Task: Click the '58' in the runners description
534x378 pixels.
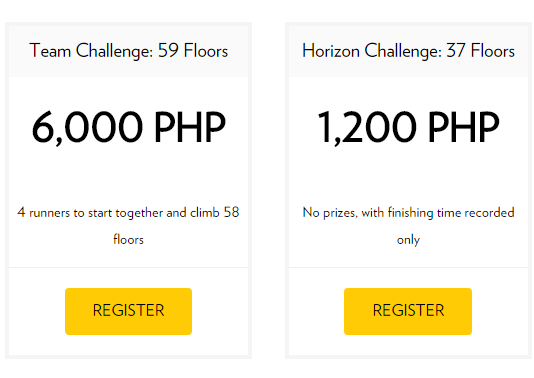Action: click(x=232, y=212)
